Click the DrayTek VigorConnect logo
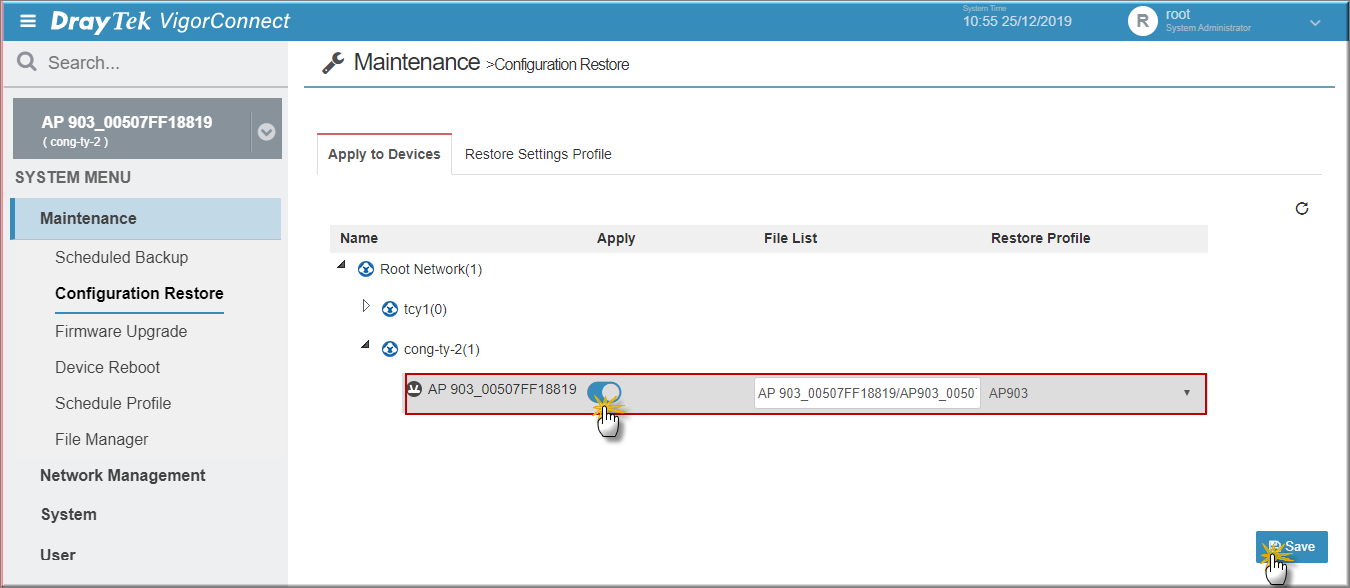 click(170, 21)
